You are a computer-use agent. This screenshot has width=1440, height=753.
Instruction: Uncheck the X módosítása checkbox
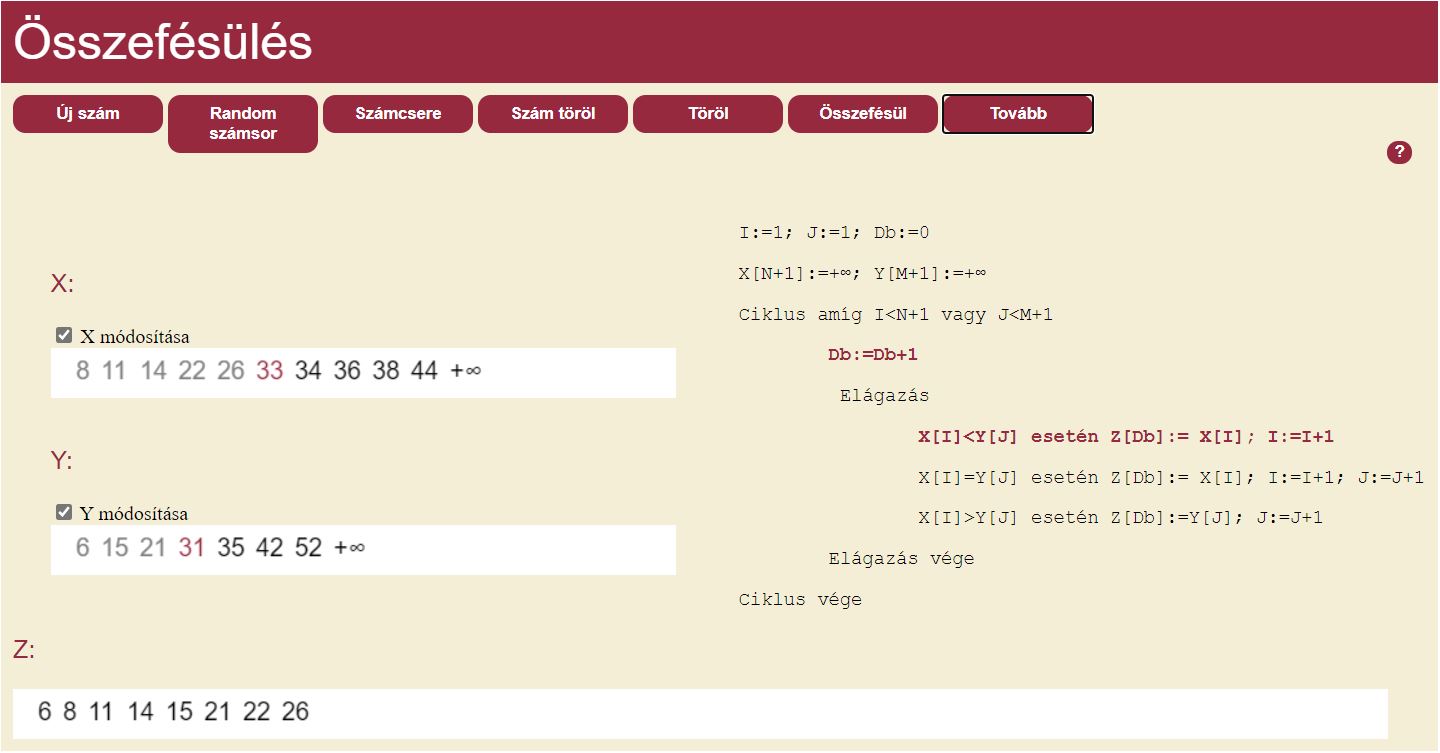click(x=65, y=336)
